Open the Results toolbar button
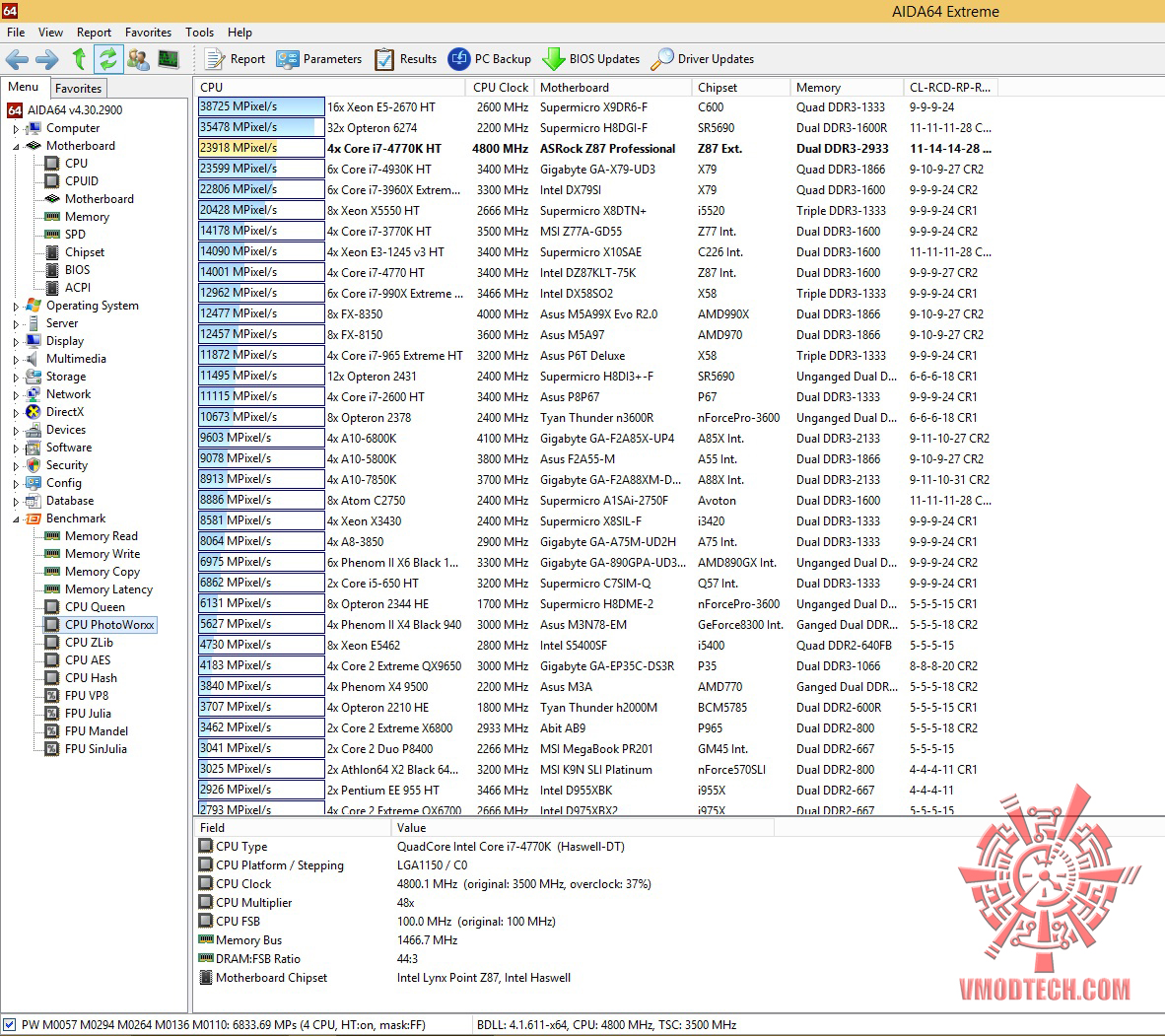 [406, 59]
